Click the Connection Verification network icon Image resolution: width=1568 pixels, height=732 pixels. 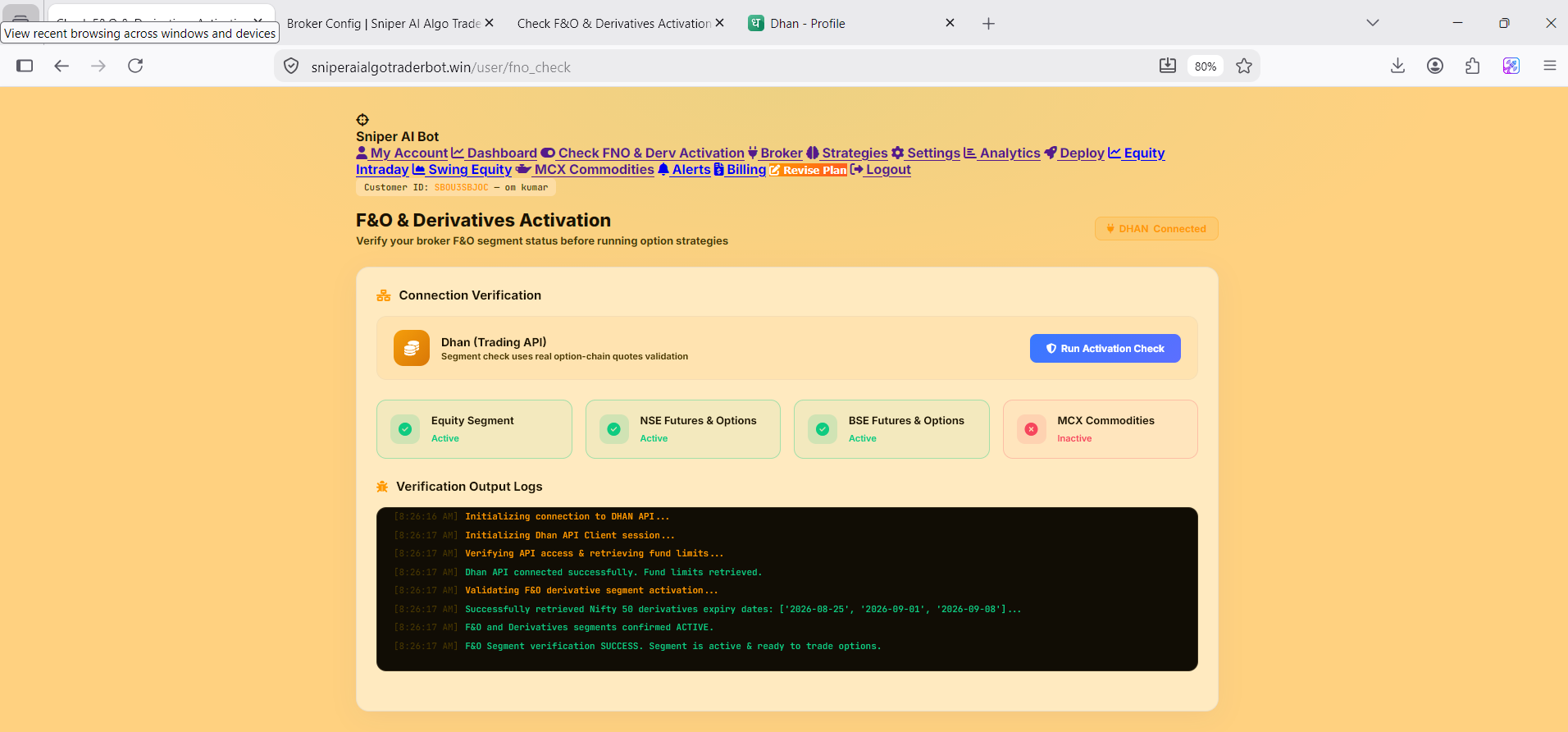(383, 295)
